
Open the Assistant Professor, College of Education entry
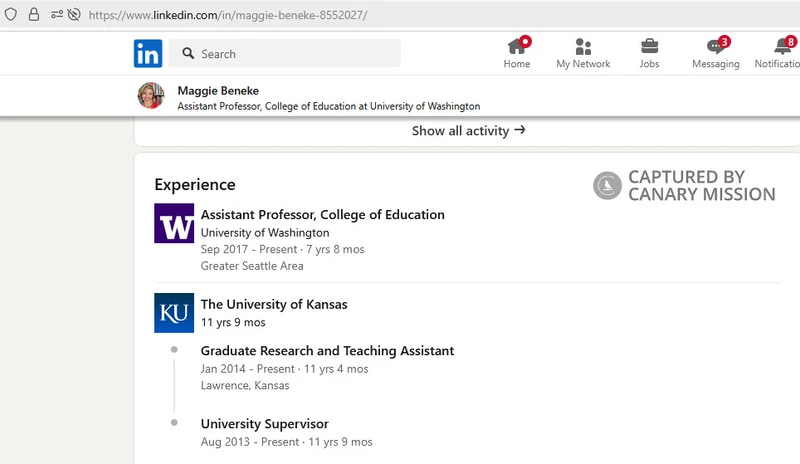(322, 214)
